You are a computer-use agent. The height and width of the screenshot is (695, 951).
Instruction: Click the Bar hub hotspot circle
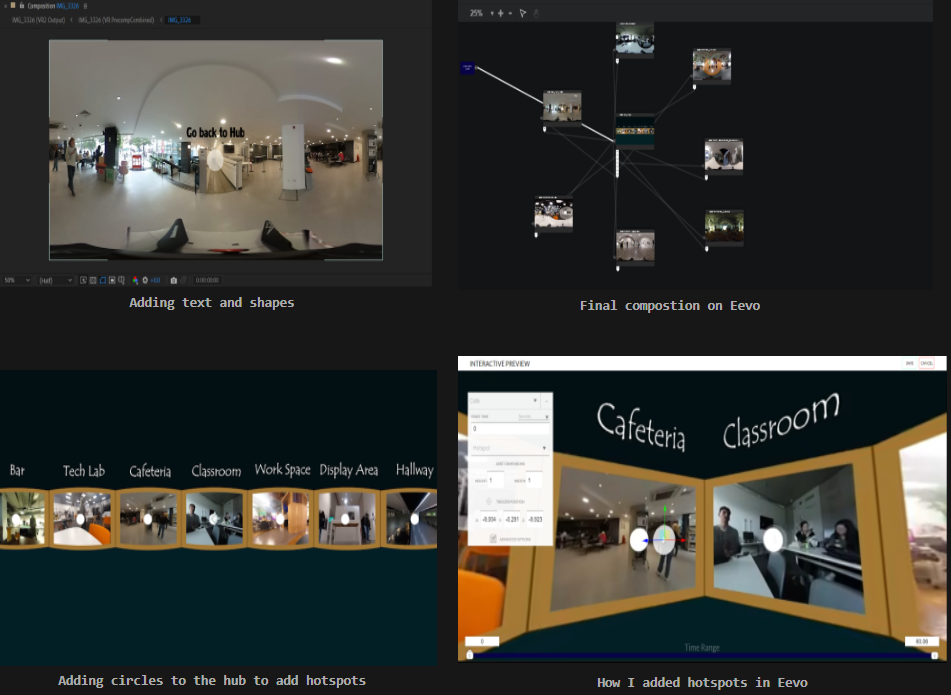click(15, 519)
